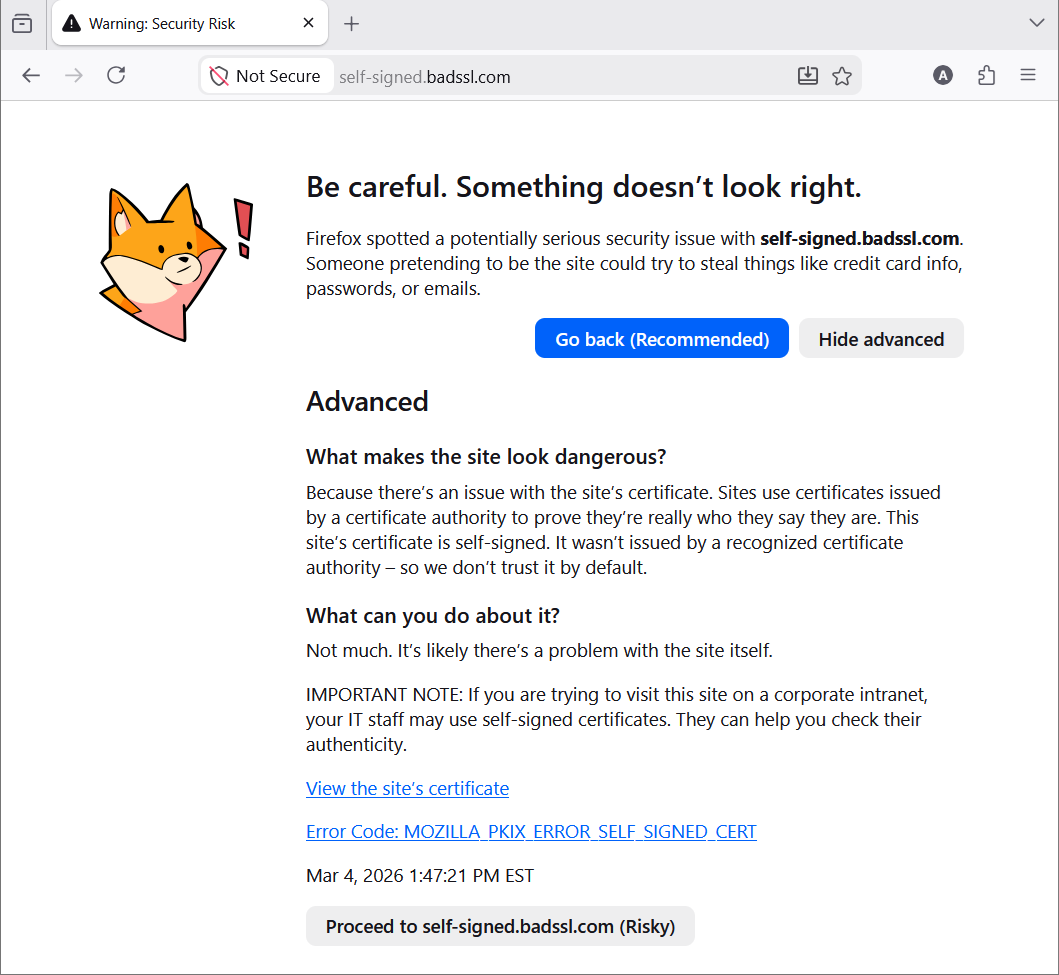Viewport: 1059px width, 975px height.
Task: Reload the current page
Action: 116,76
